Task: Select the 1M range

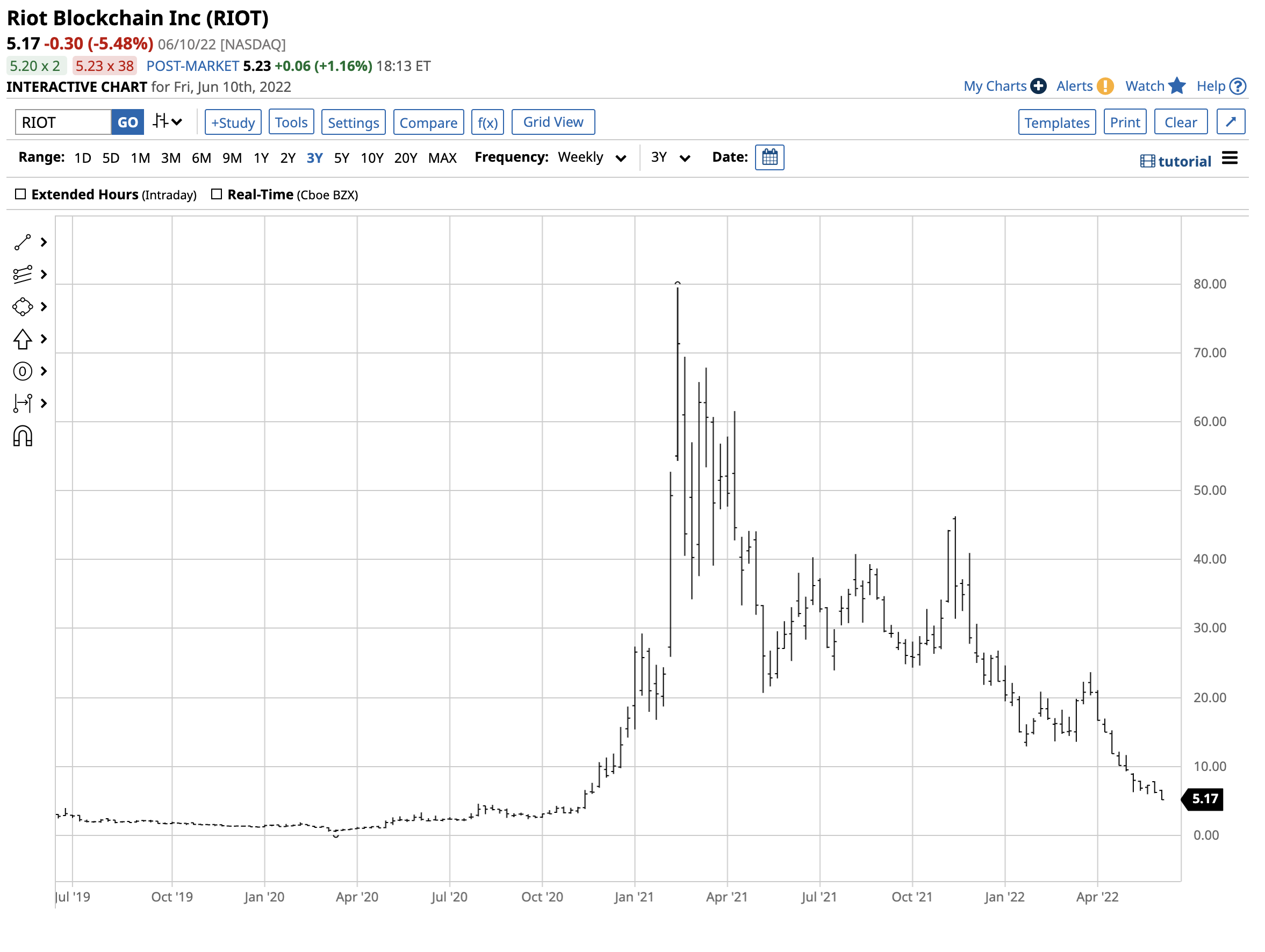Action: pyautogui.click(x=140, y=158)
